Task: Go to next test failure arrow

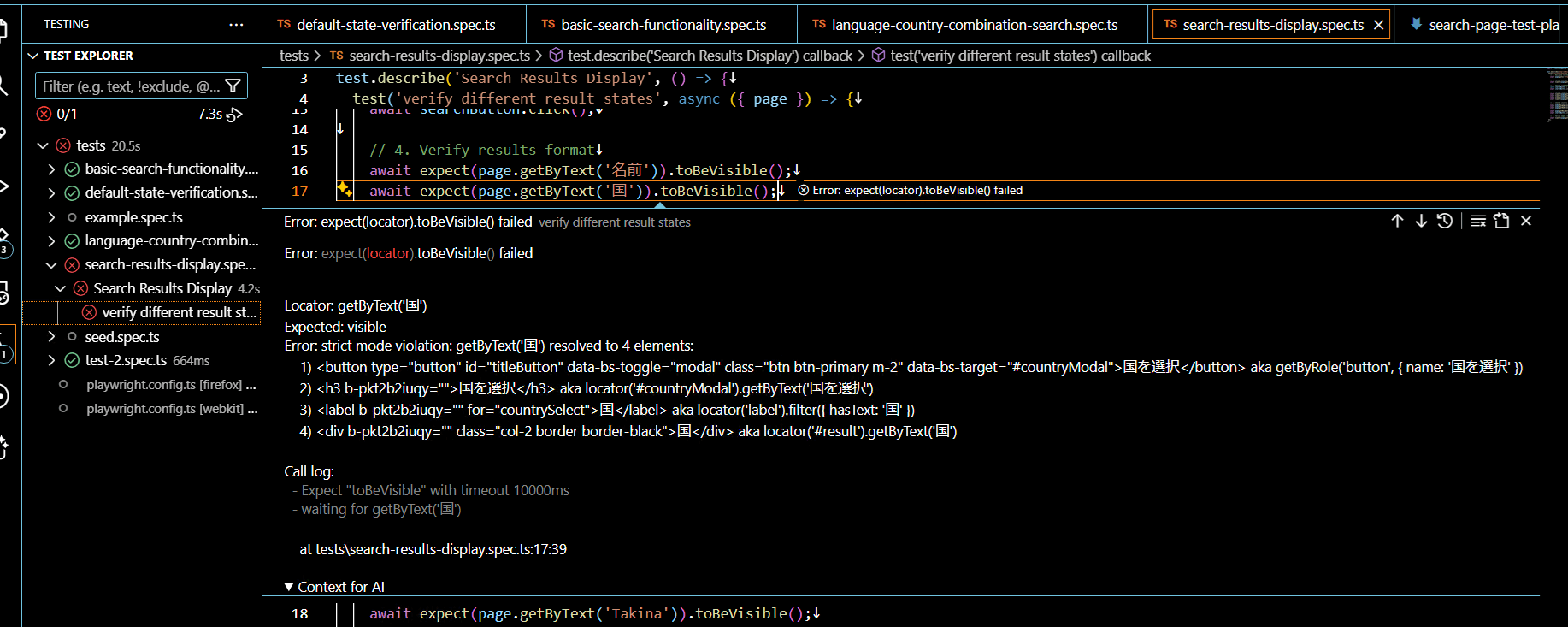Action: click(1421, 221)
